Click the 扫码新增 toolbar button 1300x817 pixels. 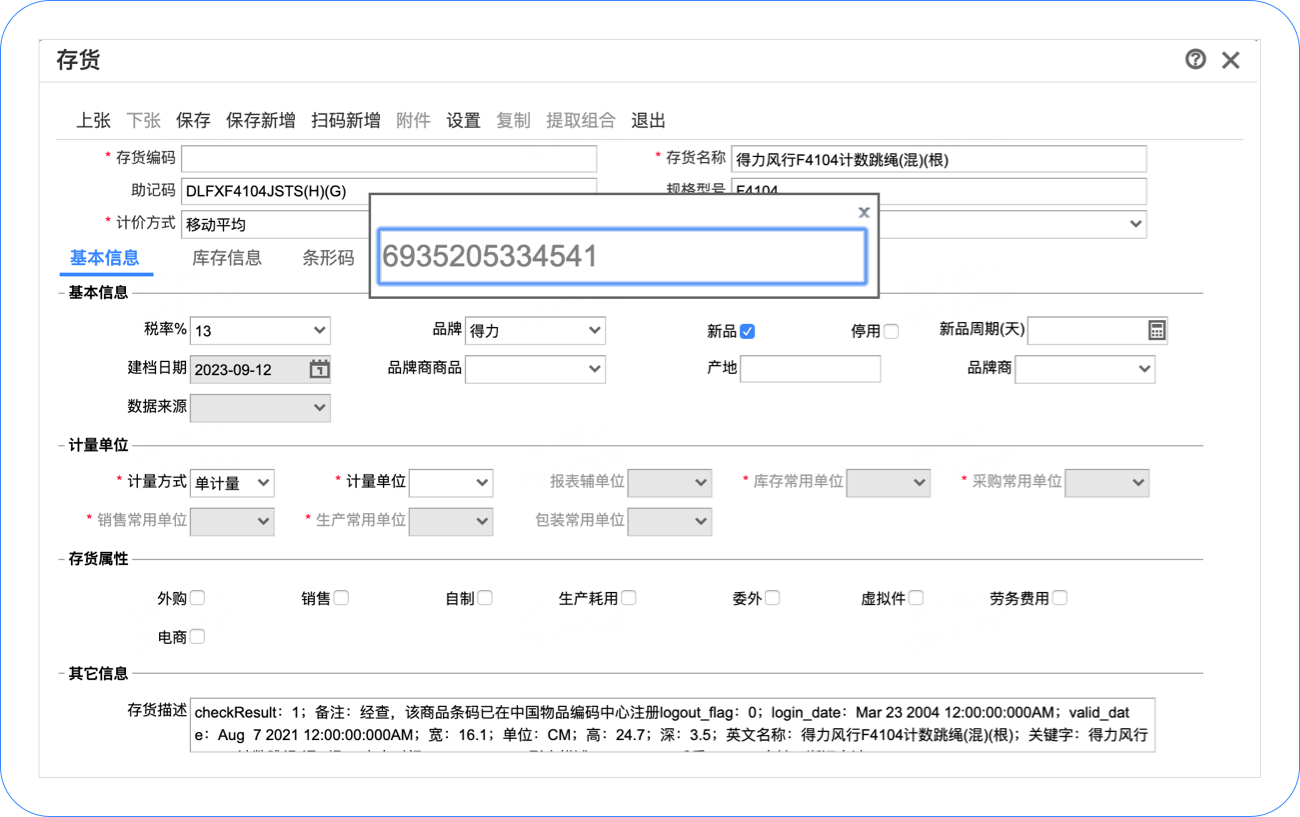346,121
